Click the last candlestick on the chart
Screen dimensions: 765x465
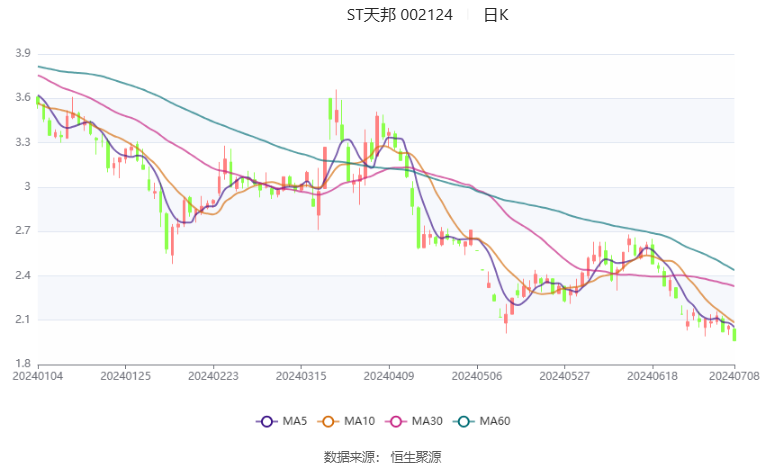(x=734, y=334)
